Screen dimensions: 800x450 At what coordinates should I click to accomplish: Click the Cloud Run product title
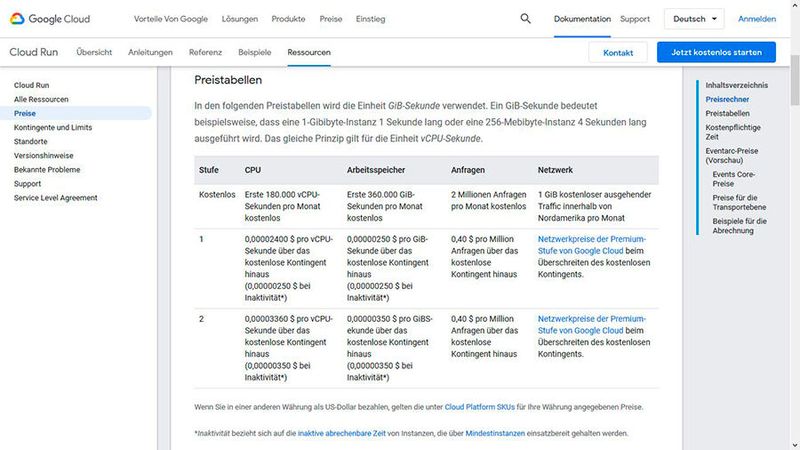tap(34, 52)
